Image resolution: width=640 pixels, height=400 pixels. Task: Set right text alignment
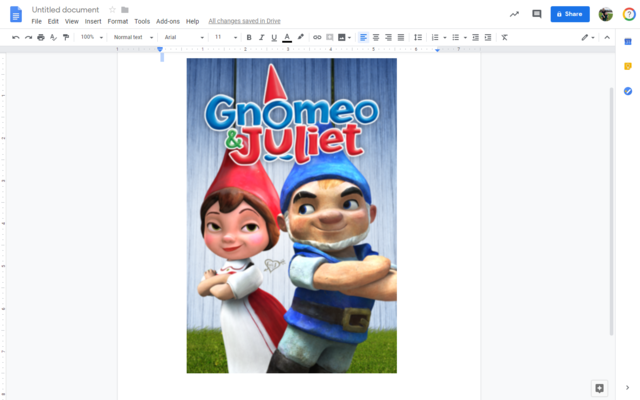pyautogui.click(x=389, y=37)
